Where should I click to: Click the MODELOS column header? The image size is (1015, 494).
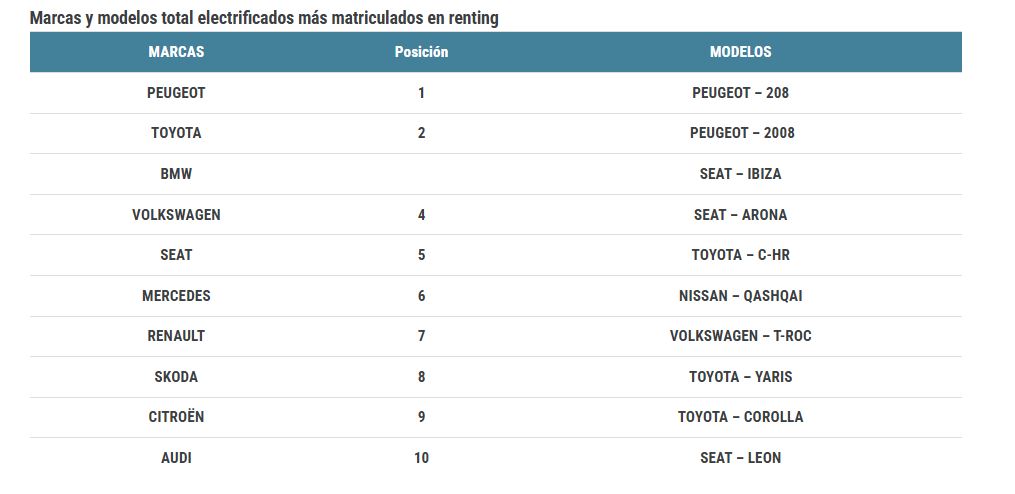point(740,52)
